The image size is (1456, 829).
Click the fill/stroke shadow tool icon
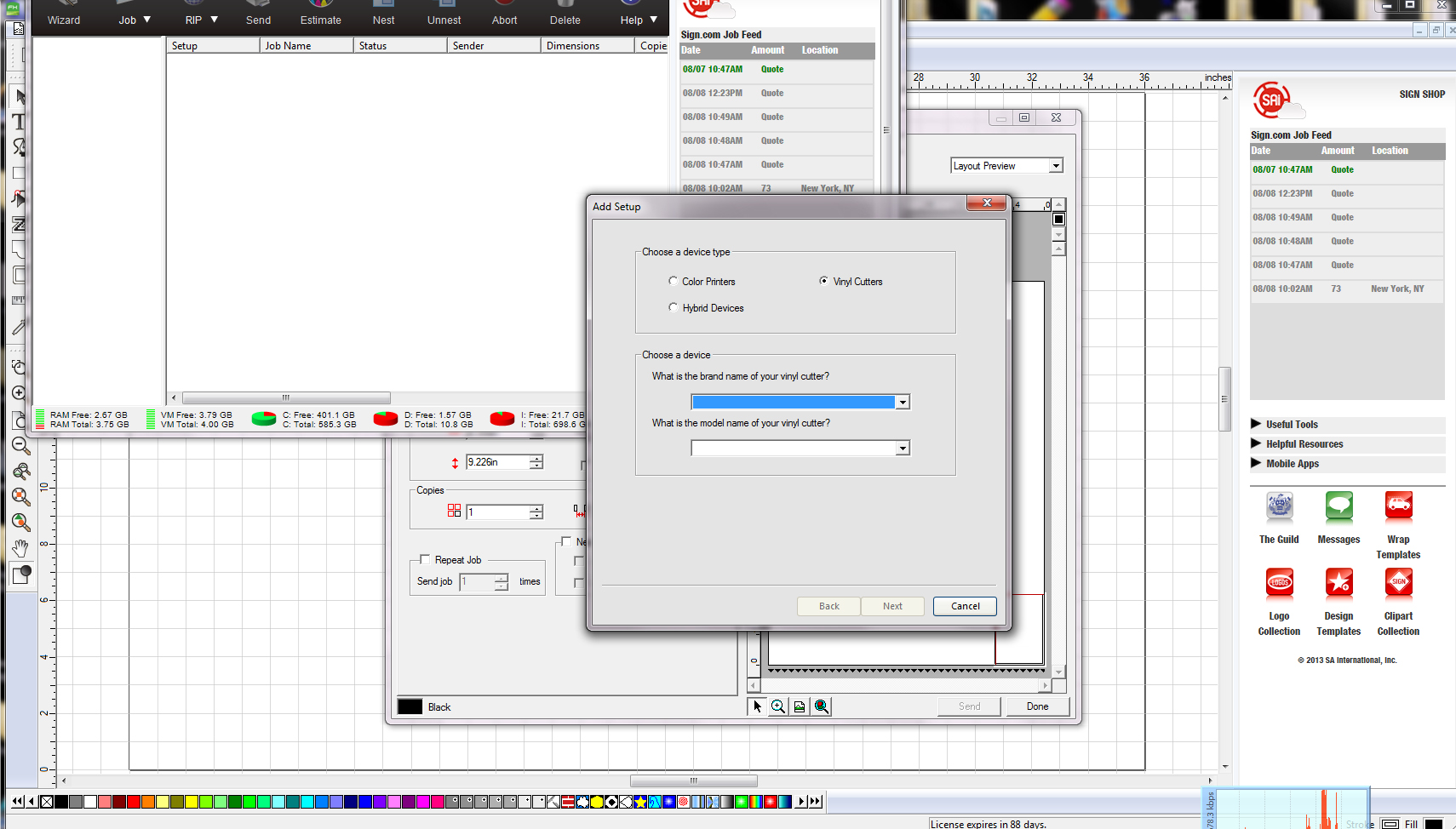click(21, 575)
